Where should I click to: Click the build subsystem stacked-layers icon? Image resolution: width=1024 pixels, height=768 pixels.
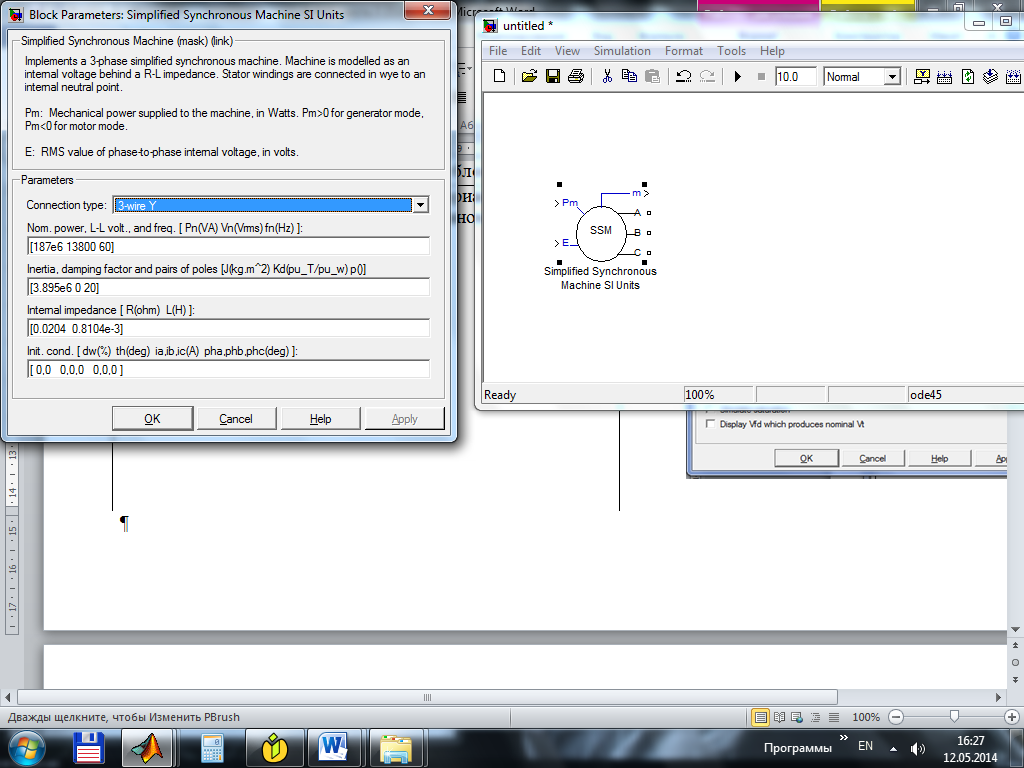tap(991, 76)
